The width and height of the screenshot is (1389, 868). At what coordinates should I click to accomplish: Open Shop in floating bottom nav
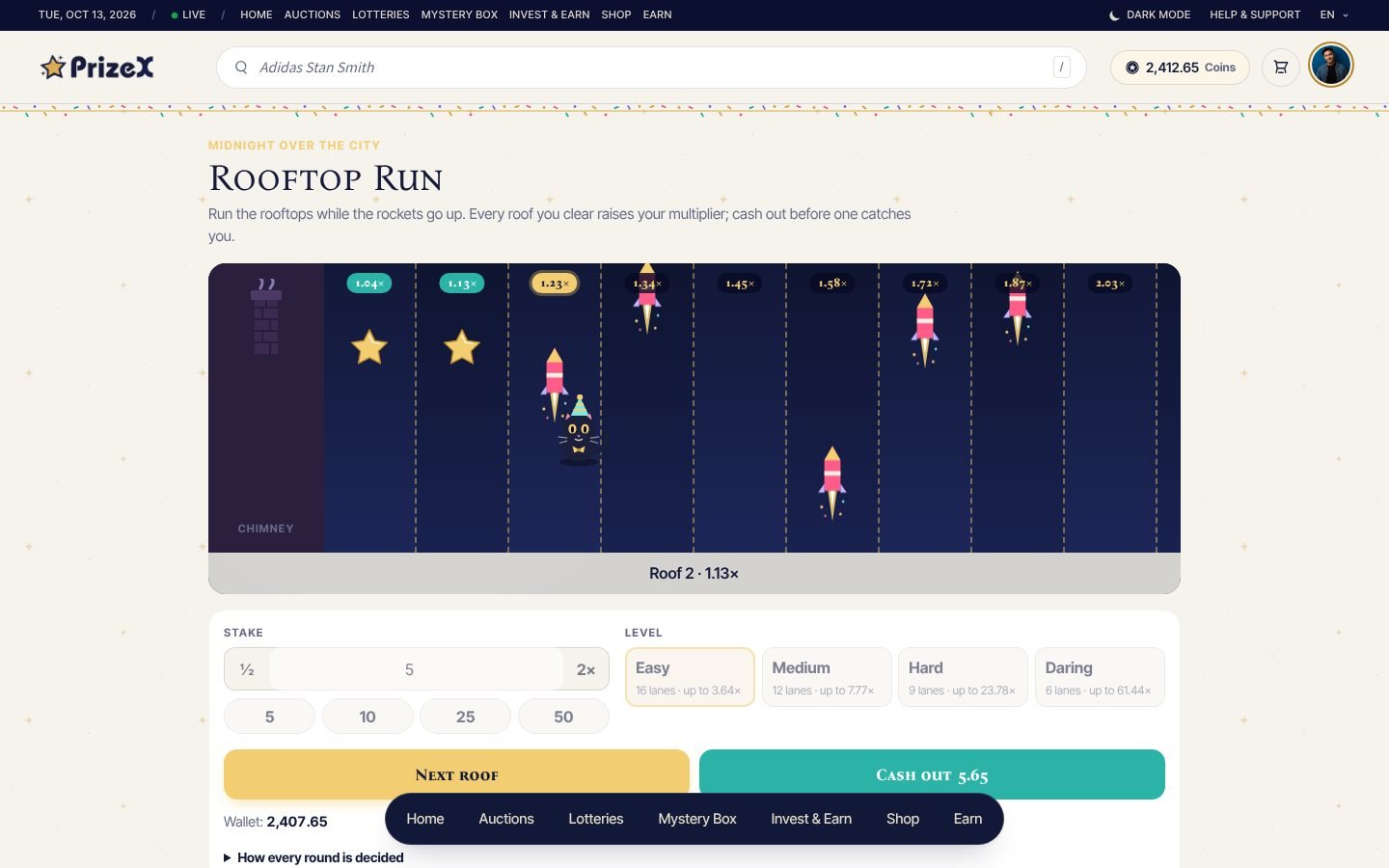point(903,819)
